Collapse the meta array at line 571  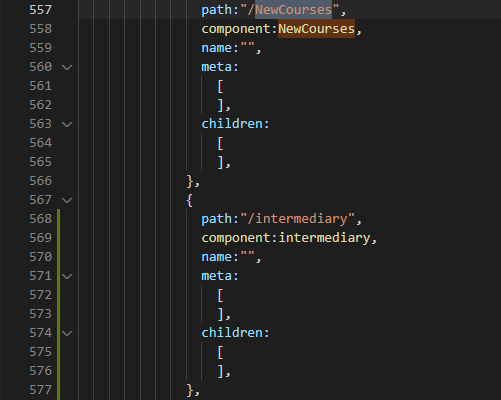[67, 276]
